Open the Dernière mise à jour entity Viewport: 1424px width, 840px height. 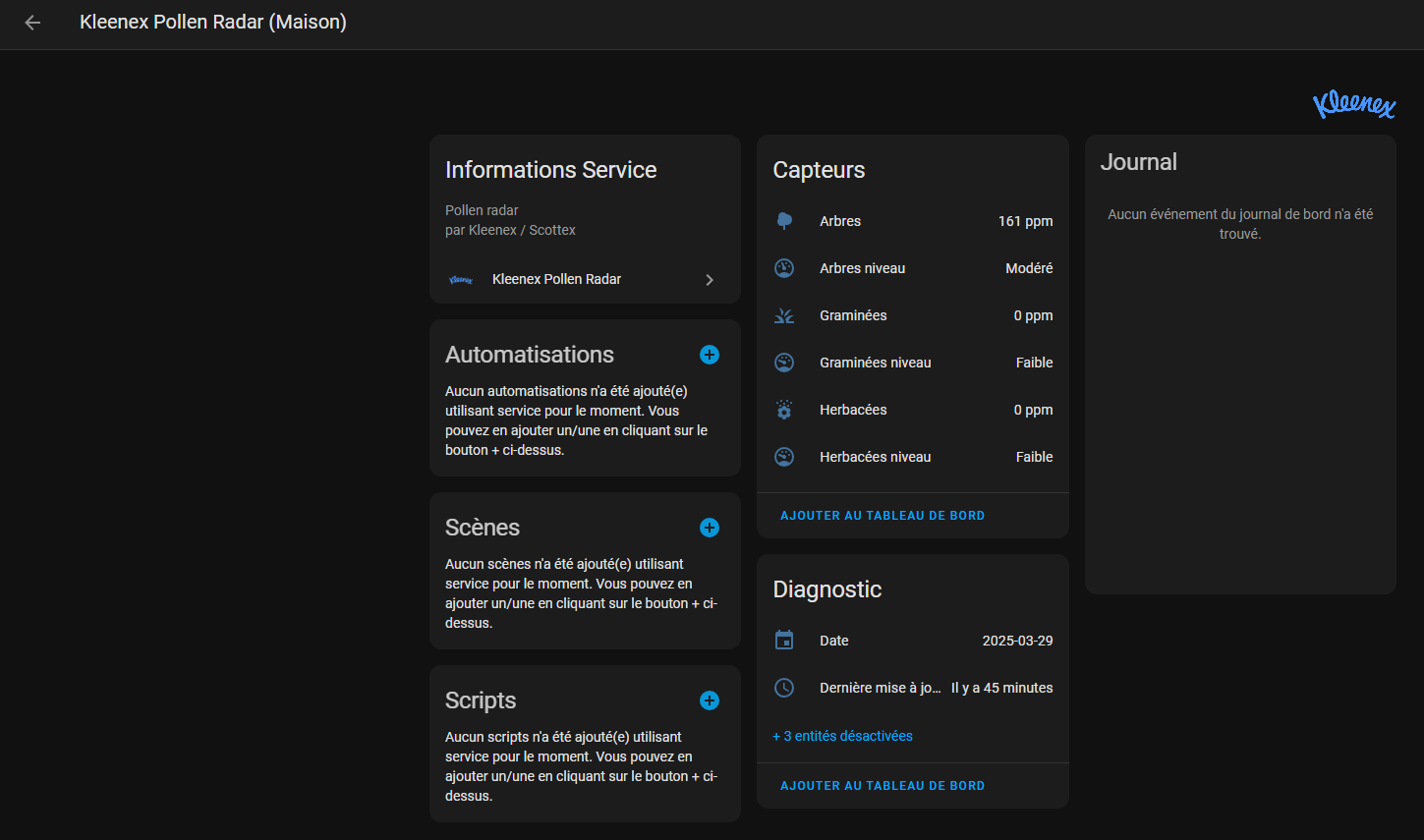(x=913, y=688)
